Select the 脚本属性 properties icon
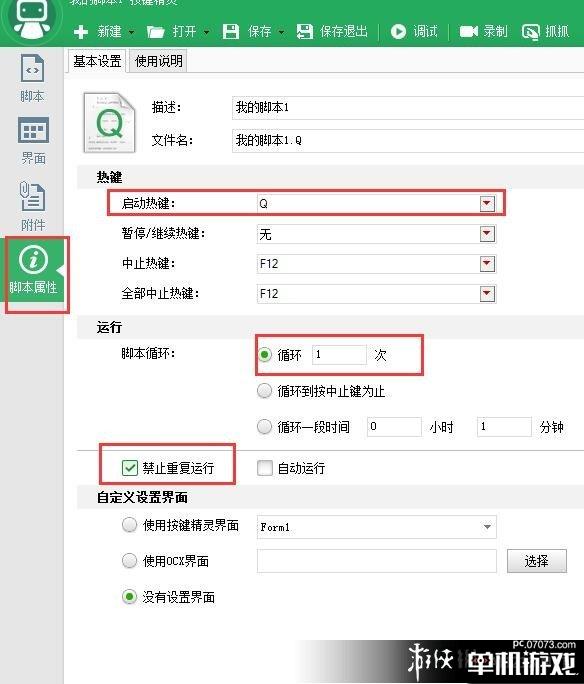Viewport: 584px width, 684px height. click(33, 260)
